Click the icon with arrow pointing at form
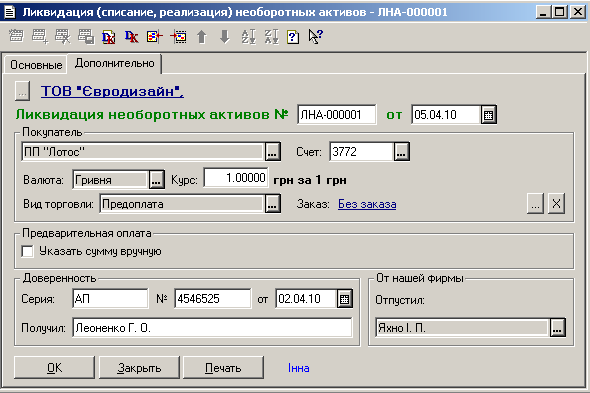Image resolution: width=590 pixels, height=393 pixels. [x=155, y=37]
